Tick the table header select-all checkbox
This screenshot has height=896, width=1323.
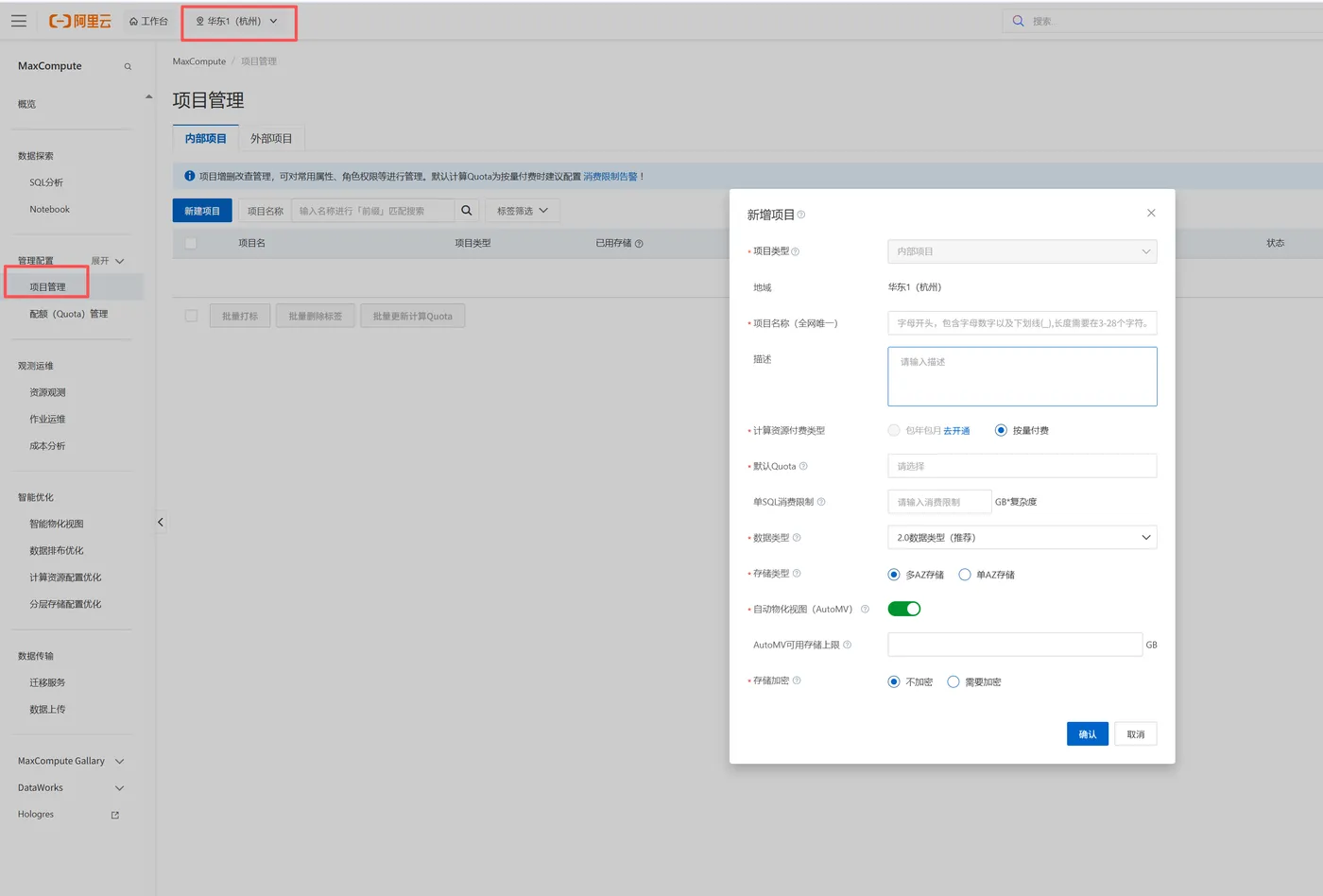click(x=191, y=244)
